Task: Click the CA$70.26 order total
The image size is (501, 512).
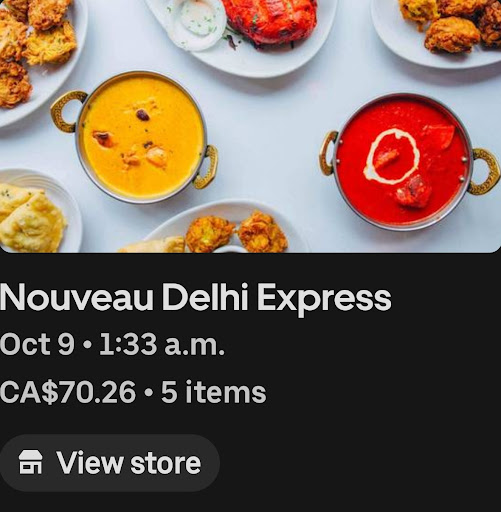Action: [x=68, y=392]
